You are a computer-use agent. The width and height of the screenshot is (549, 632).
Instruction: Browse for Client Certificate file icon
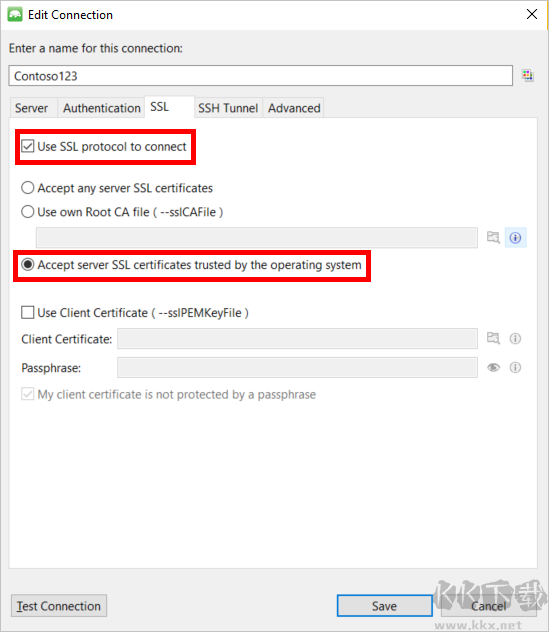(493, 338)
